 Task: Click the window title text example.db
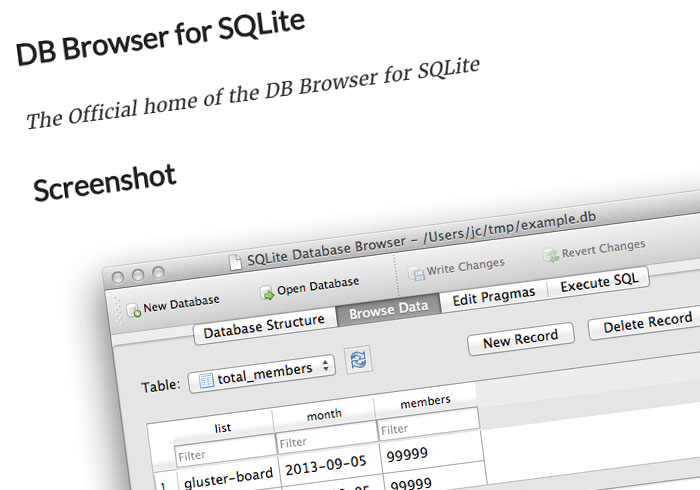558,221
